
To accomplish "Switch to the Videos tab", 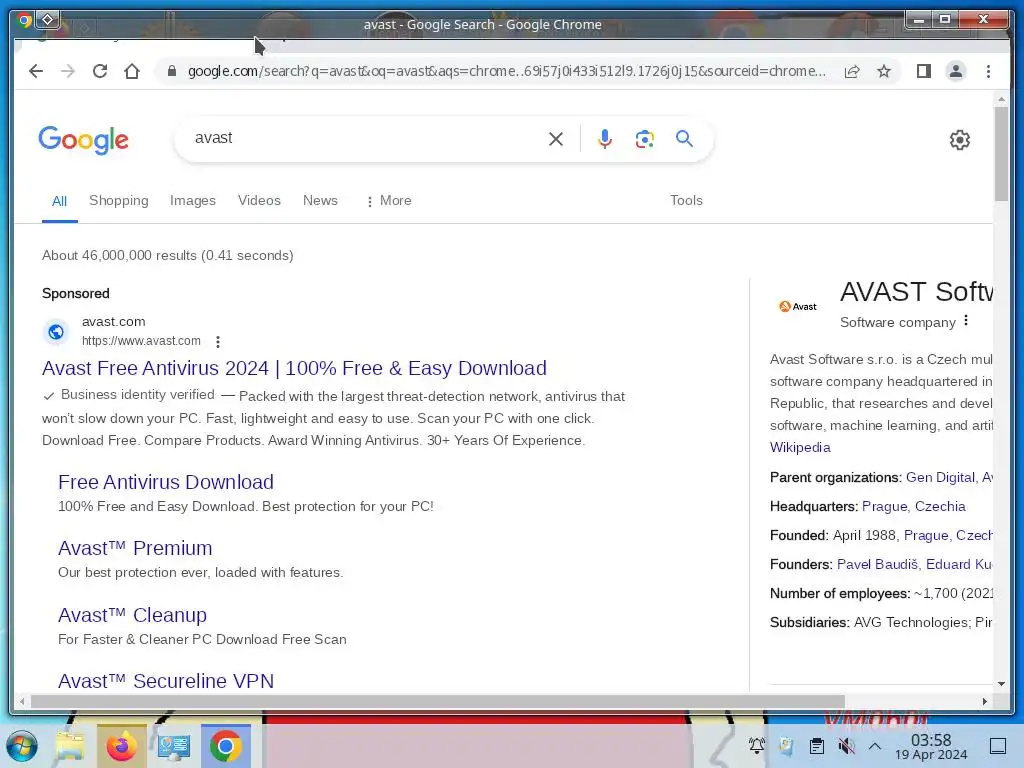I will [x=259, y=200].
